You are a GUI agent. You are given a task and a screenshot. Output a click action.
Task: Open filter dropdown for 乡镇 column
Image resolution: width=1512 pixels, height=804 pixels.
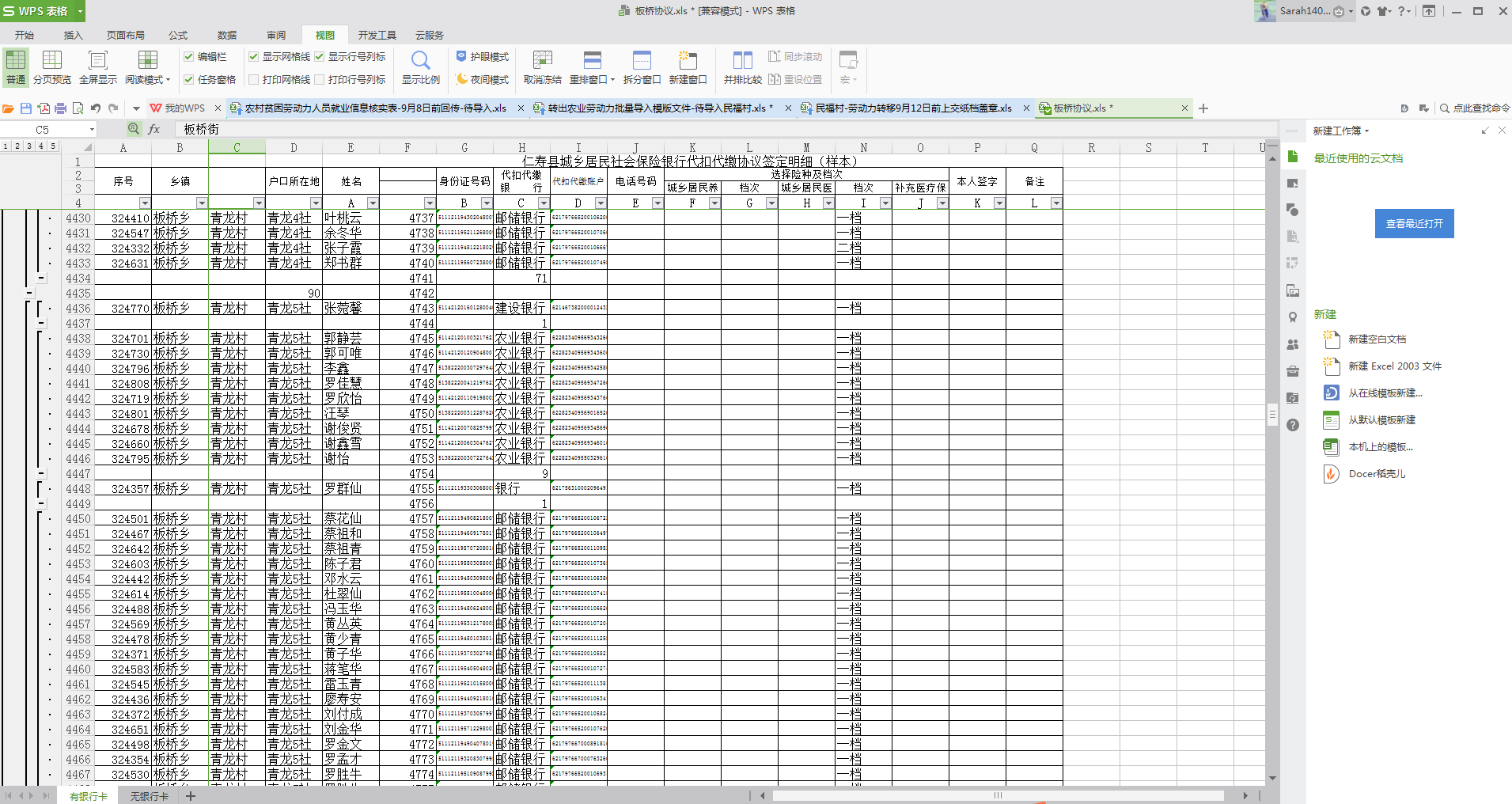click(x=202, y=203)
